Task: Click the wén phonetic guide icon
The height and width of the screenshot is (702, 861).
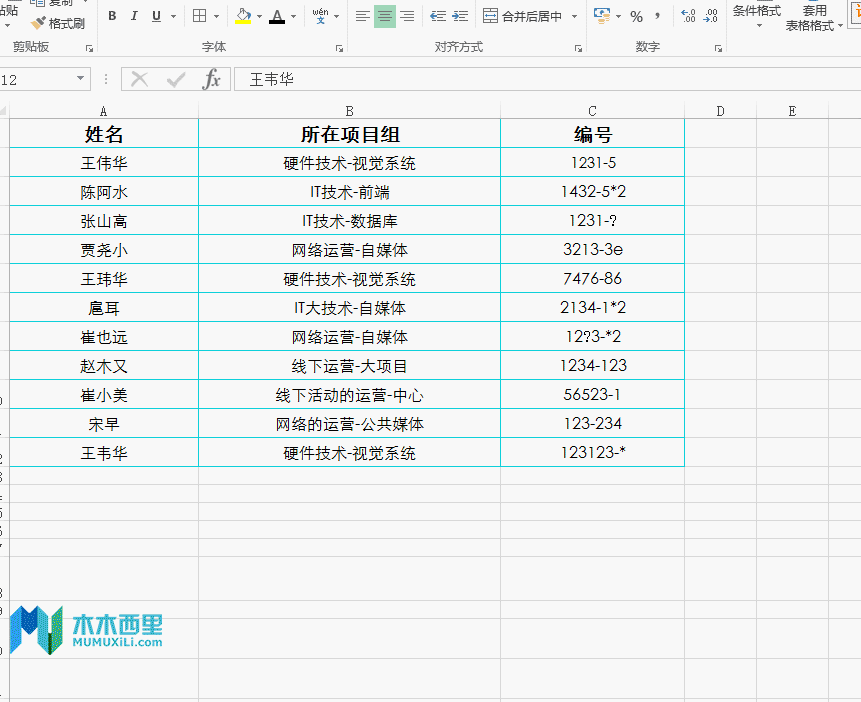Action: click(320, 16)
